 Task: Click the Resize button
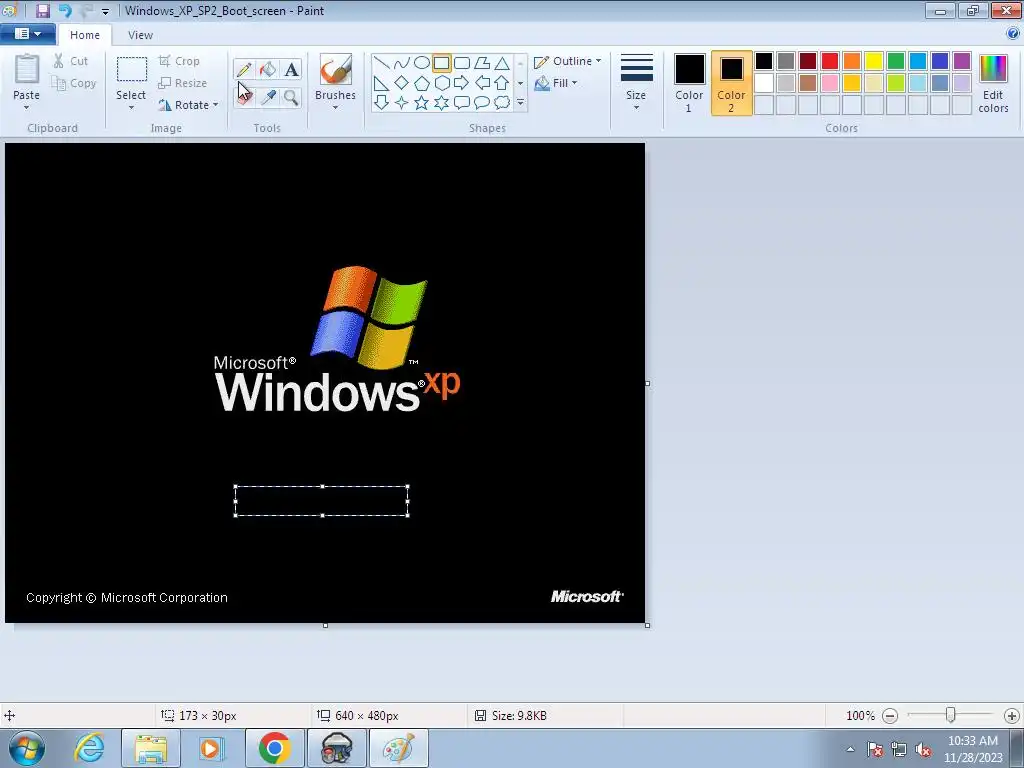point(183,83)
